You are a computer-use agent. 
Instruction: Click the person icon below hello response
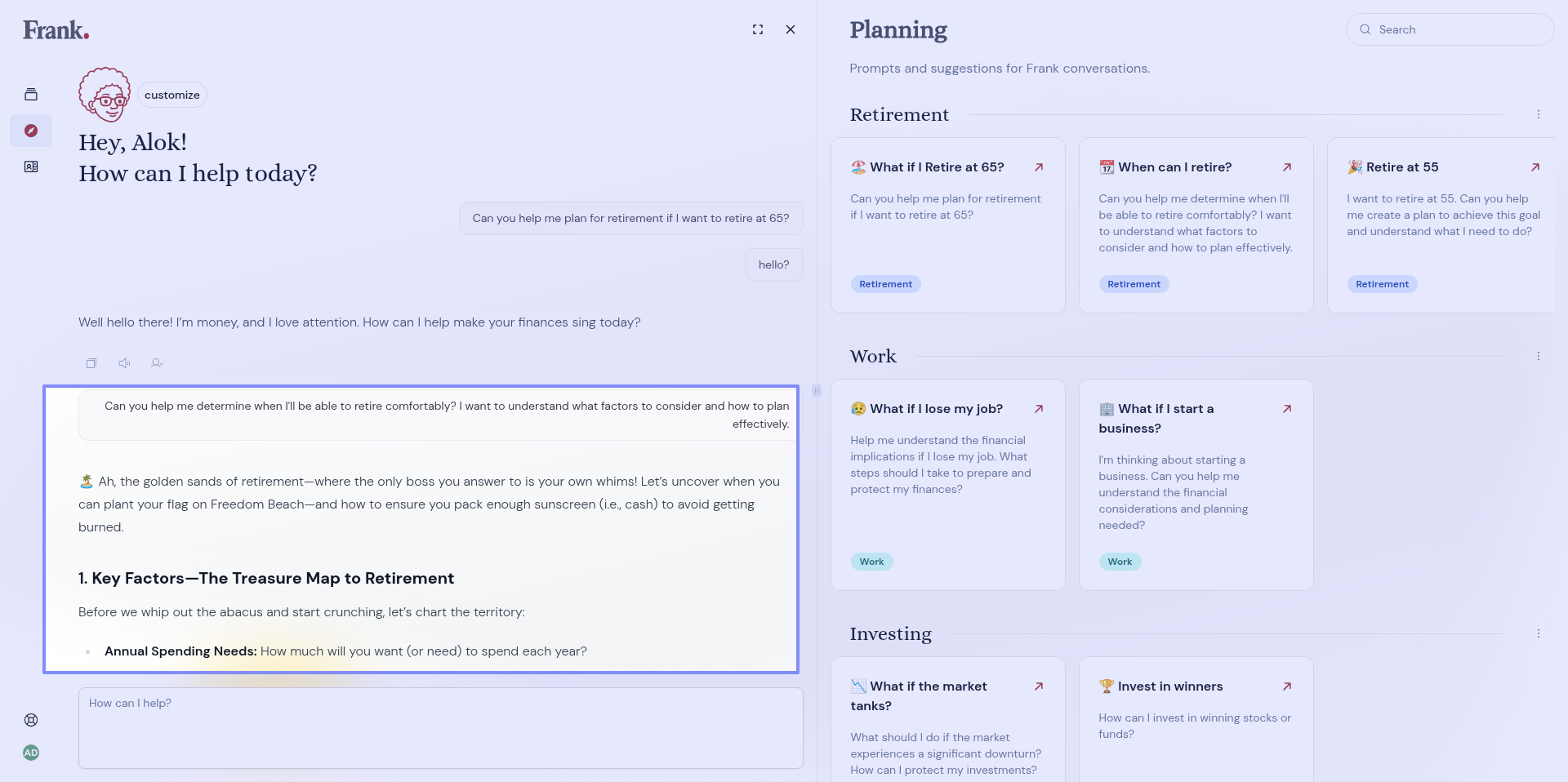click(157, 363)
